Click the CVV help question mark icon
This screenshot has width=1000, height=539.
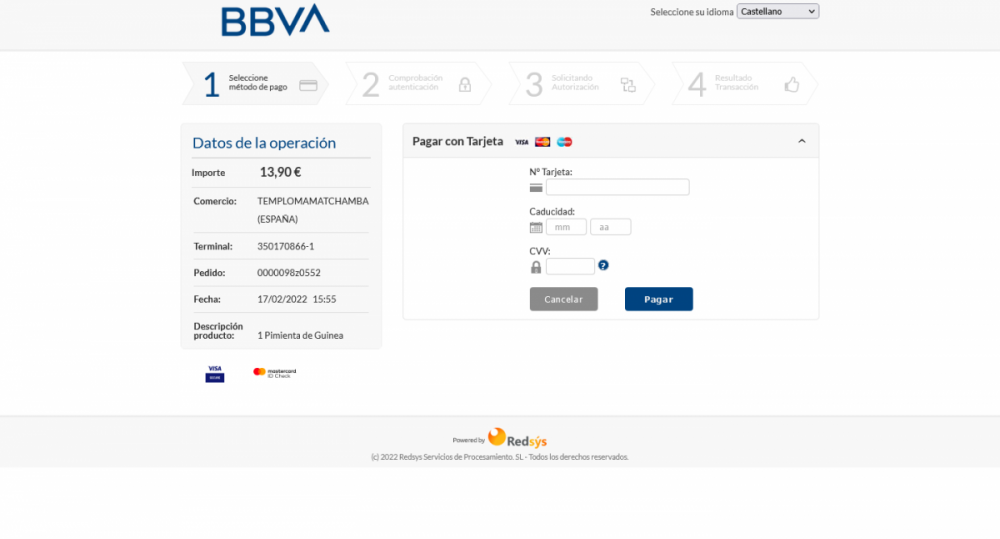tap(603, 266)
